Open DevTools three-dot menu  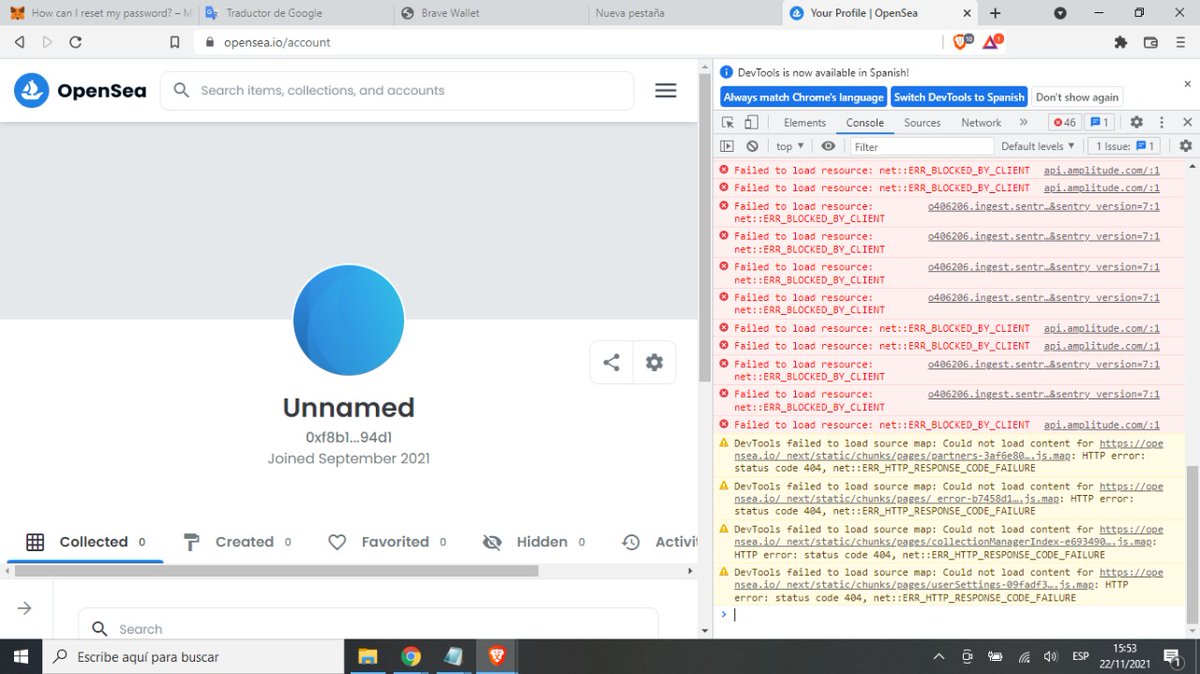(x=1161, y=122)
